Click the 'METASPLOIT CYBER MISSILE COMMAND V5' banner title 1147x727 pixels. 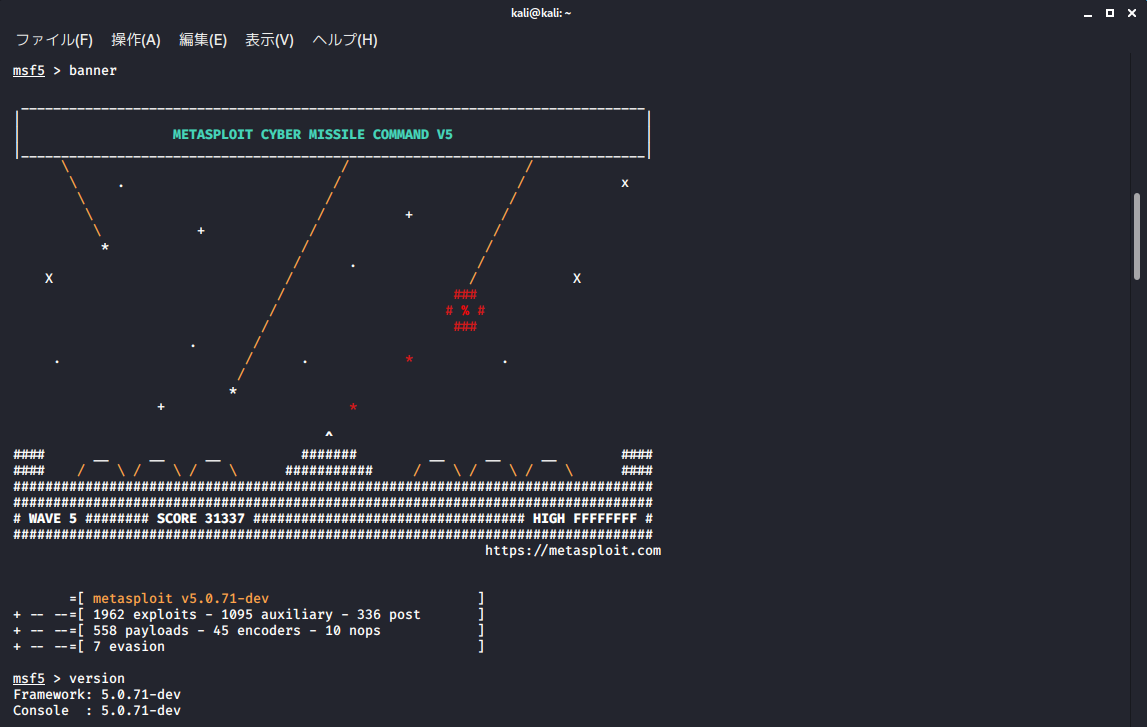point(312,135)
